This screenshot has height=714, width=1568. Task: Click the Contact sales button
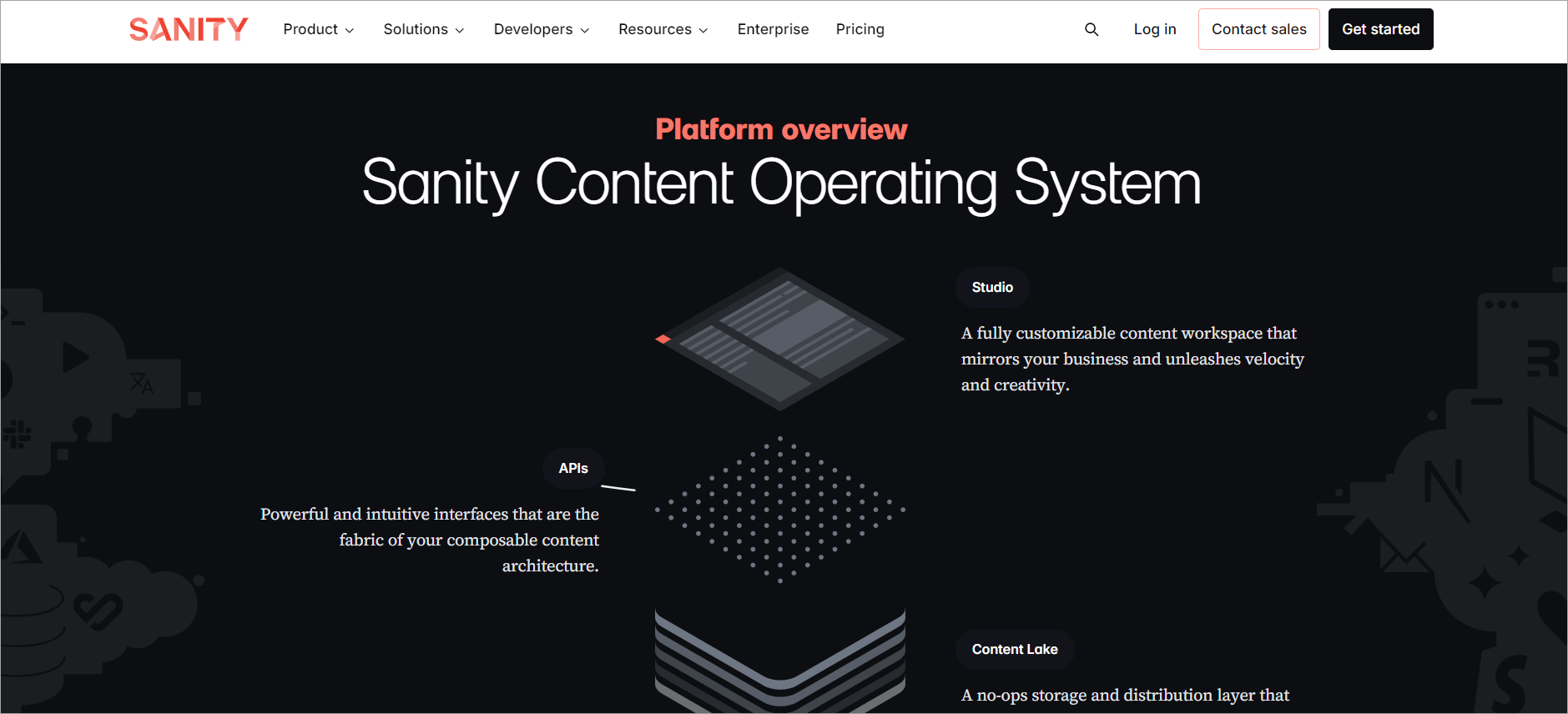(x=1258, y=29)
